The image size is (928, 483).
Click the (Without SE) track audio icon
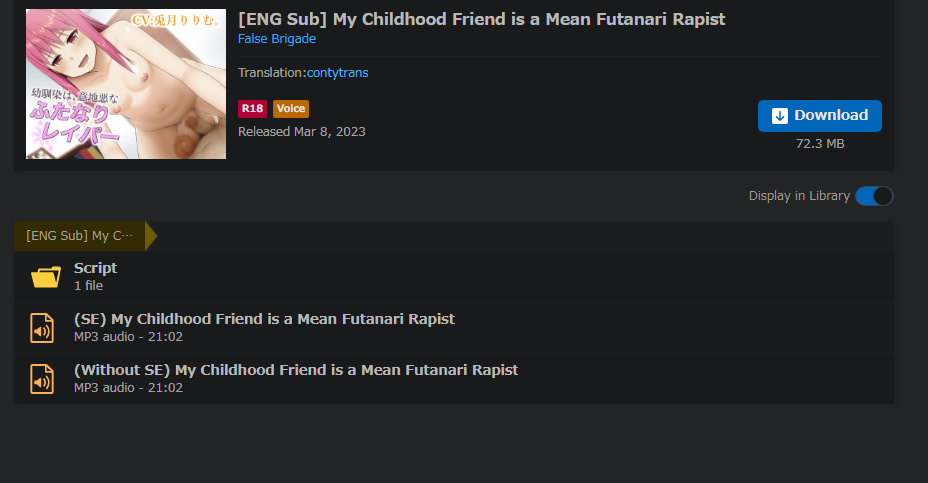click(x=42, y=379)
